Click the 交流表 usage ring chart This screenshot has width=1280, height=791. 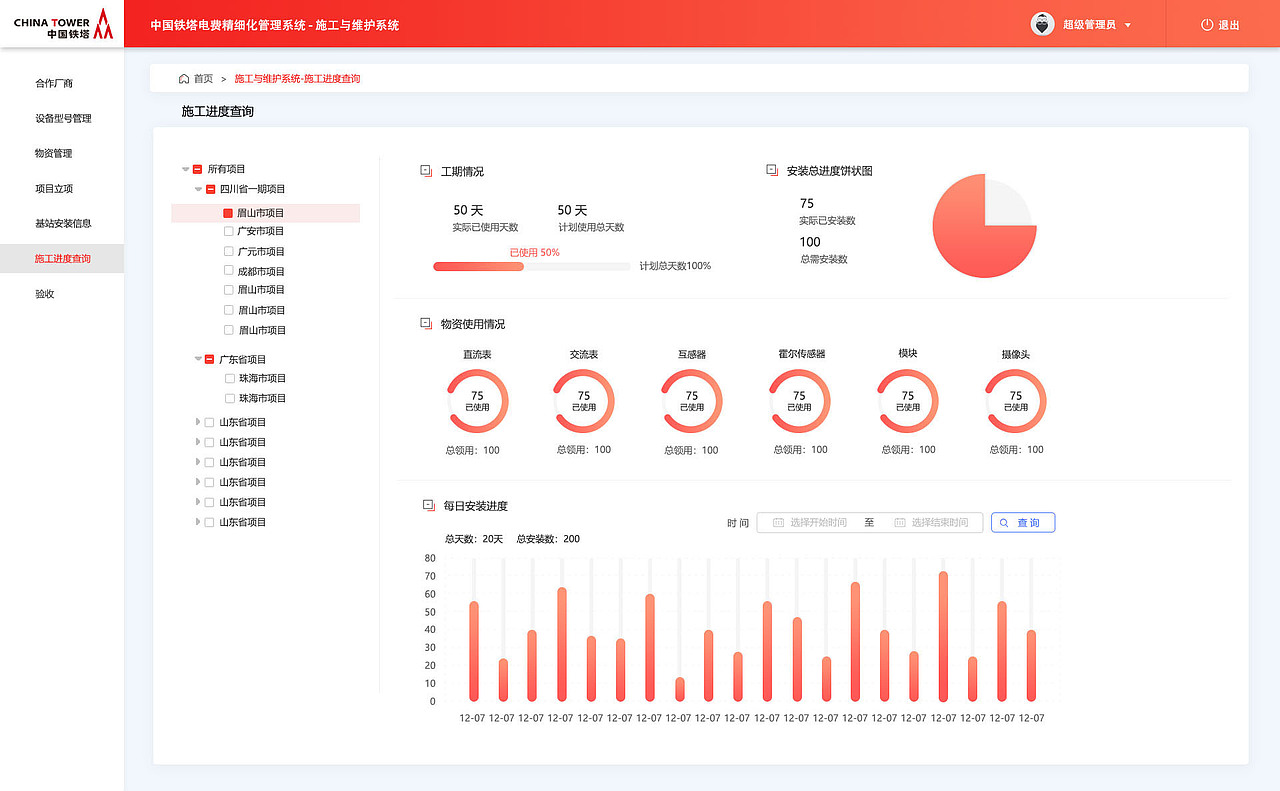click(x=584, y=401)
